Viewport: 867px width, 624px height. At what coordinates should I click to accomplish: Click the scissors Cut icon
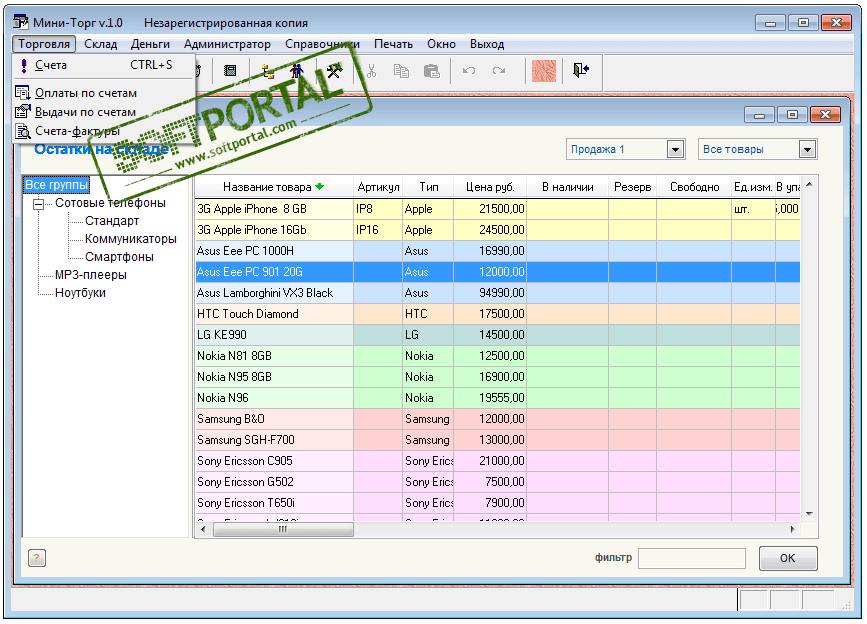(371, 71)
